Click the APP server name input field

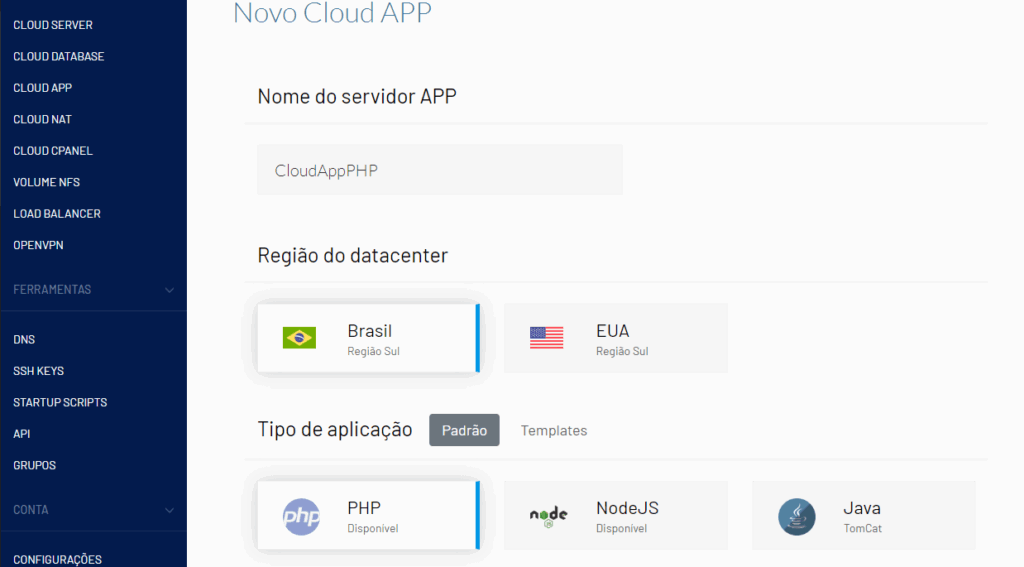[x=439, y=170]
